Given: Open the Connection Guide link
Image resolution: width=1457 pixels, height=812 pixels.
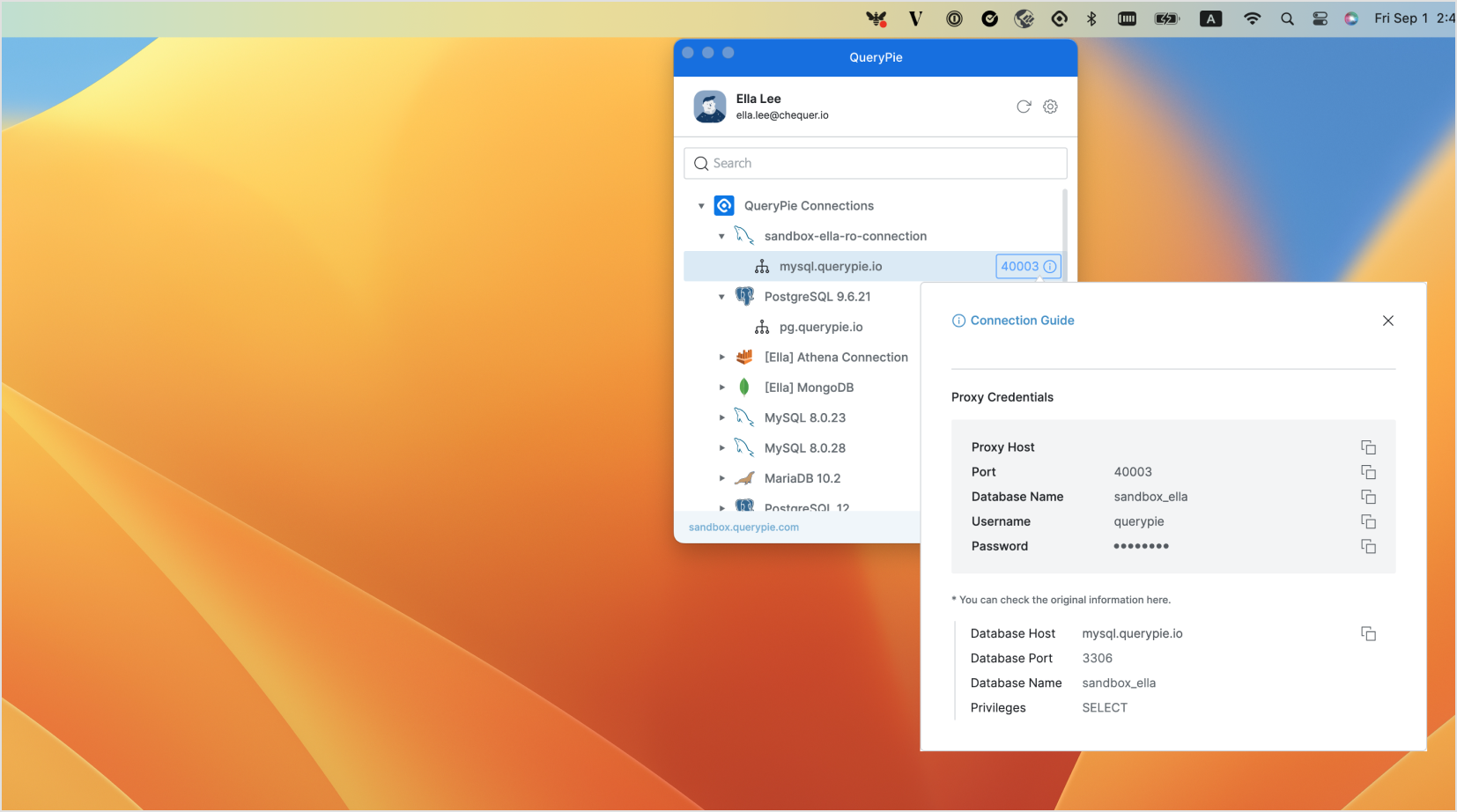Looking at the screenshot, I should pyautogui.click(x=1013, y=321).
